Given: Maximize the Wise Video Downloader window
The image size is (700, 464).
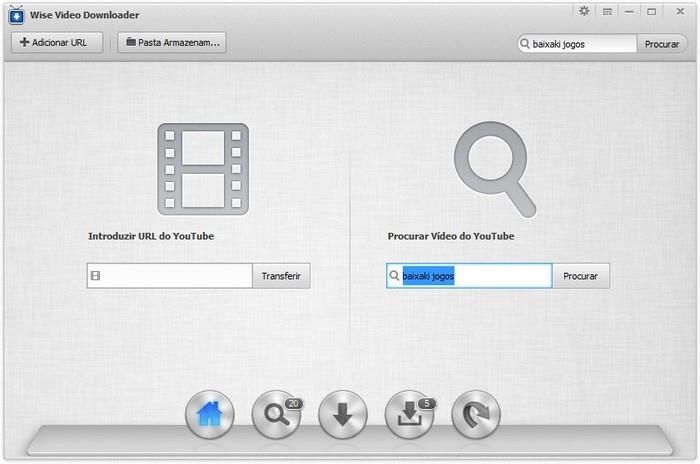Looking at the screenshot, I should pyautogui.click(x=652, y=12).
